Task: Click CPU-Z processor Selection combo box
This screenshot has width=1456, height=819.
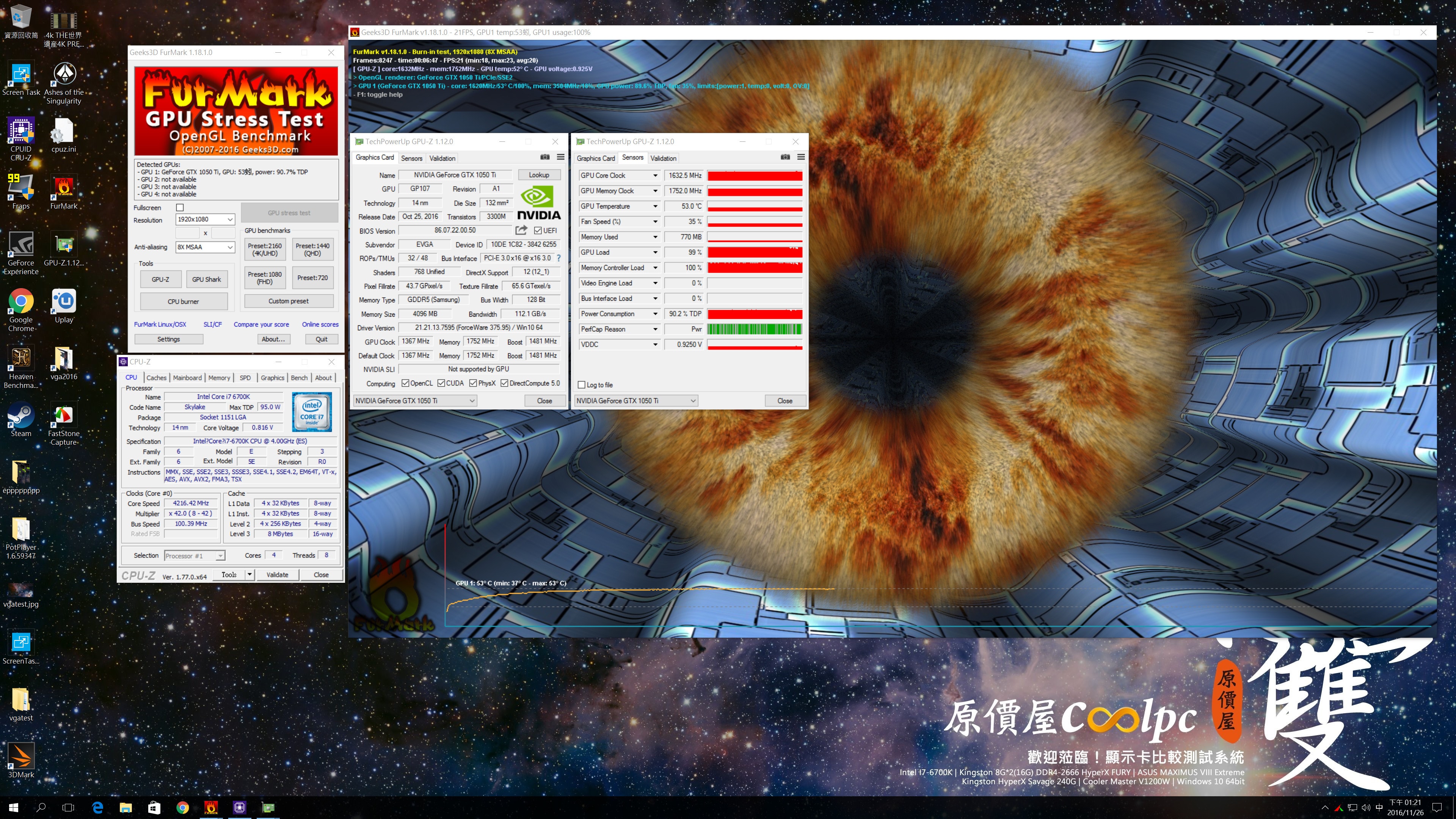Action: click(195, 555)
